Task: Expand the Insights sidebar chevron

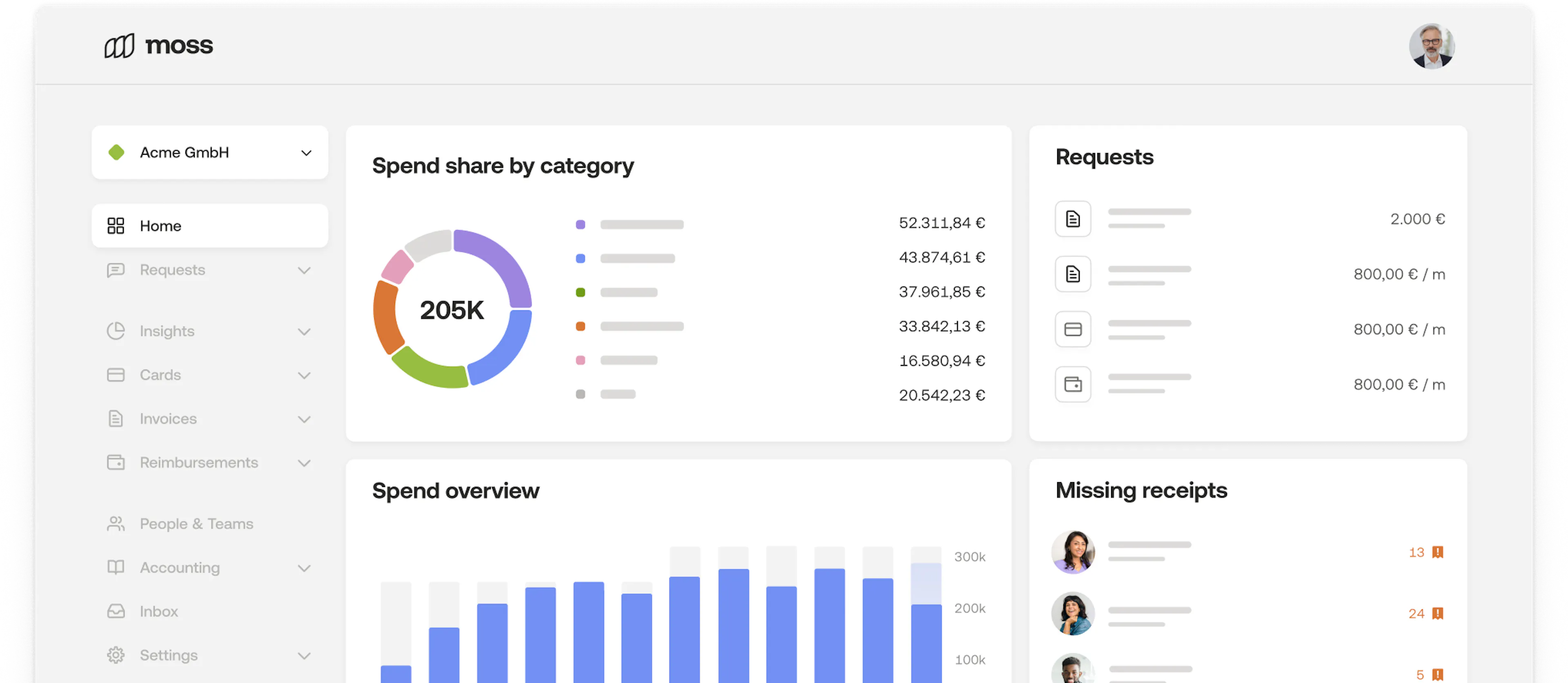Action: point(304,332)
